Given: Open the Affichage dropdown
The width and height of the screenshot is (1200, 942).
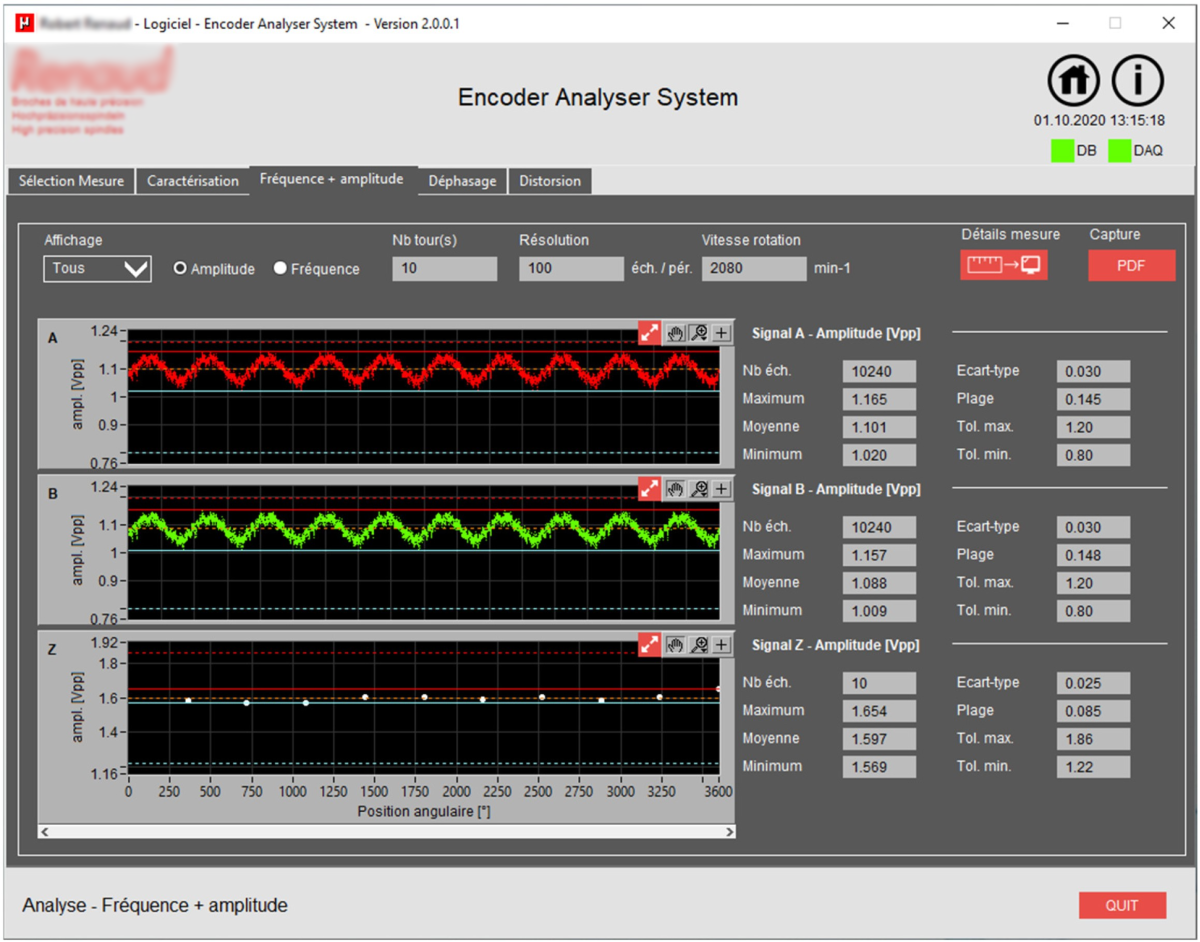Looking at the screenshot, I should coord(97,269).
